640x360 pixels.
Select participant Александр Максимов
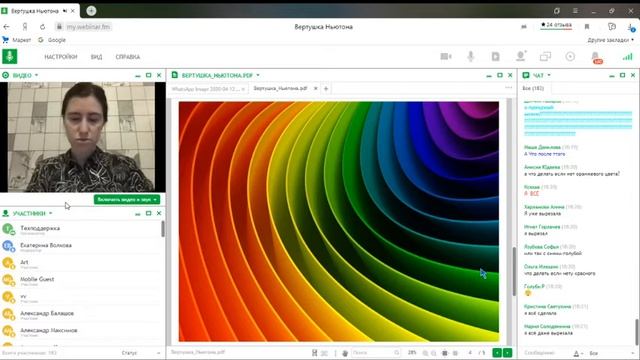[82, 331]
